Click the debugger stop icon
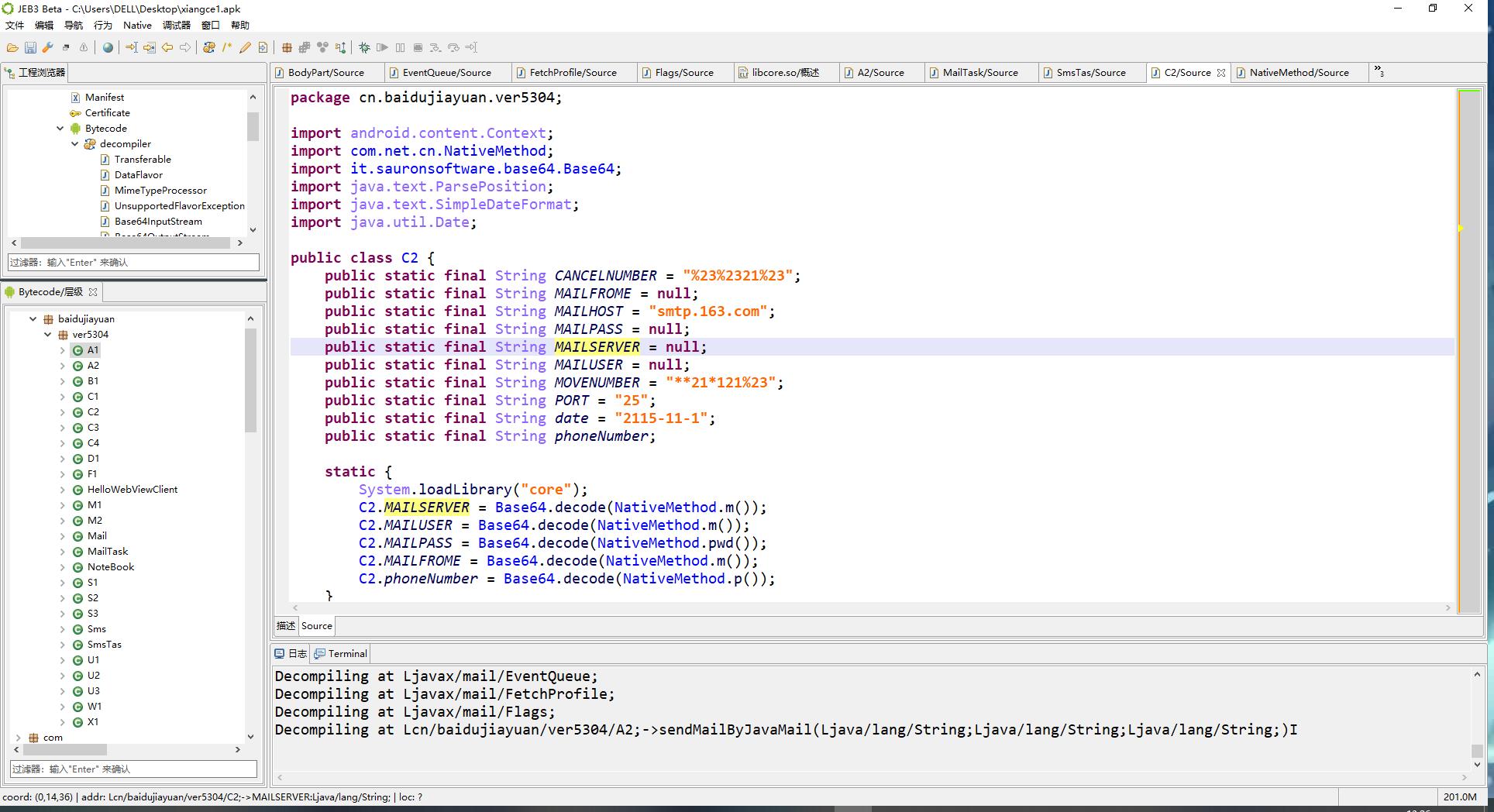The image size is (1494, 812). pyautogui.click(x=418, y=48)
